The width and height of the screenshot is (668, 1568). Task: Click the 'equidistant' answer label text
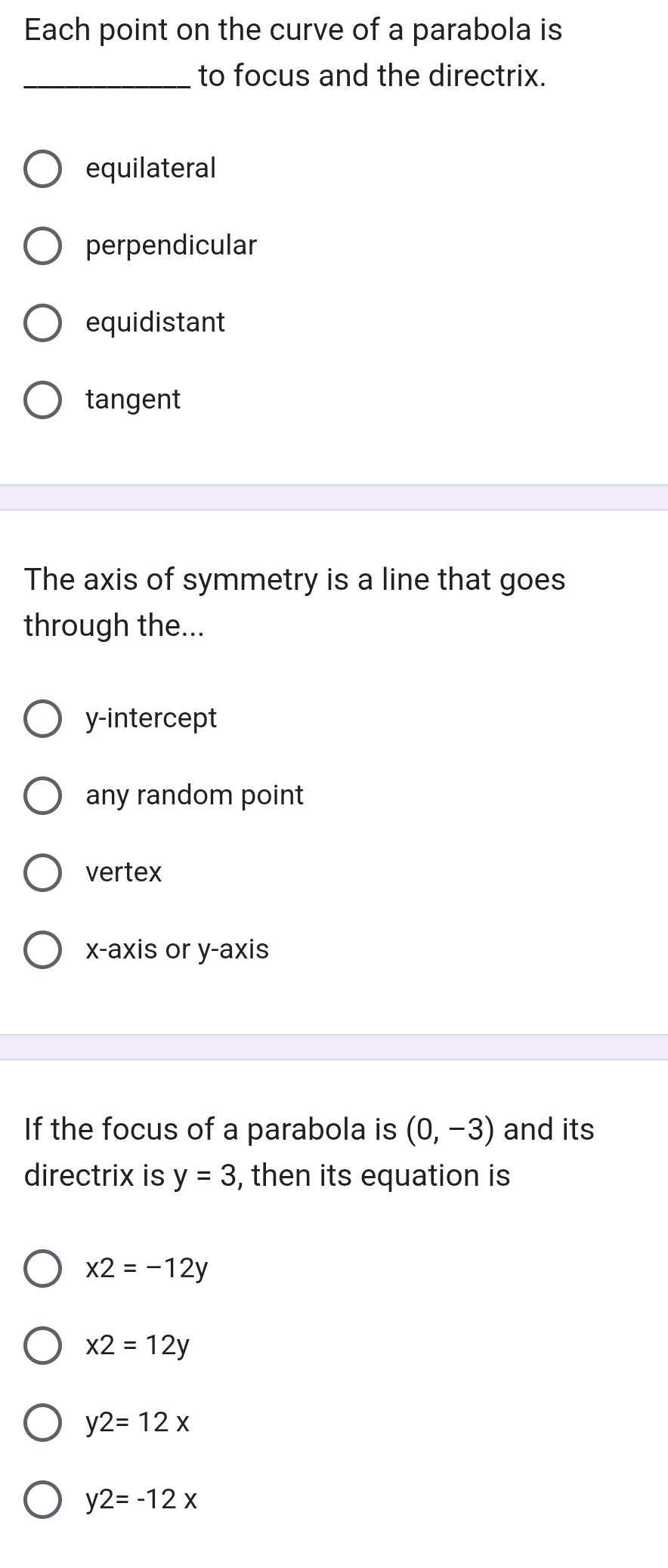[x=155, y=323]
